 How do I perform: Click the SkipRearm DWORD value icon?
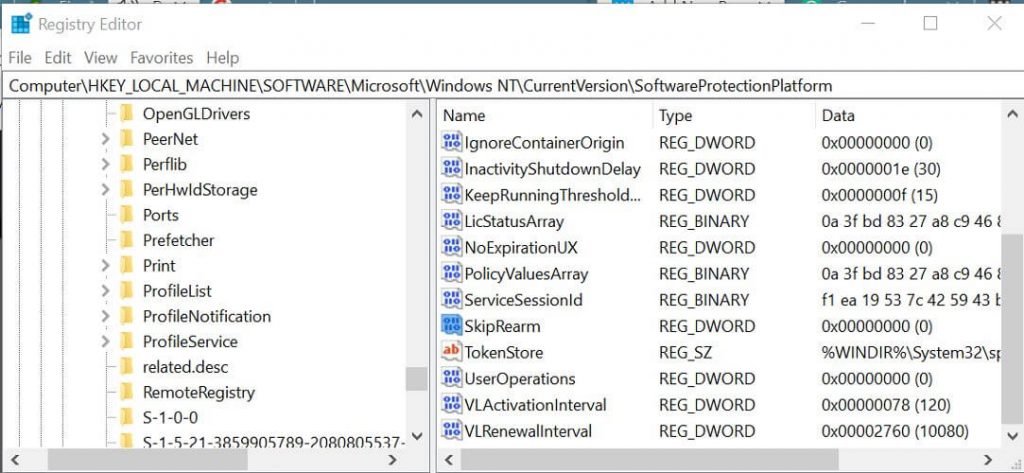tap(451, 326)
